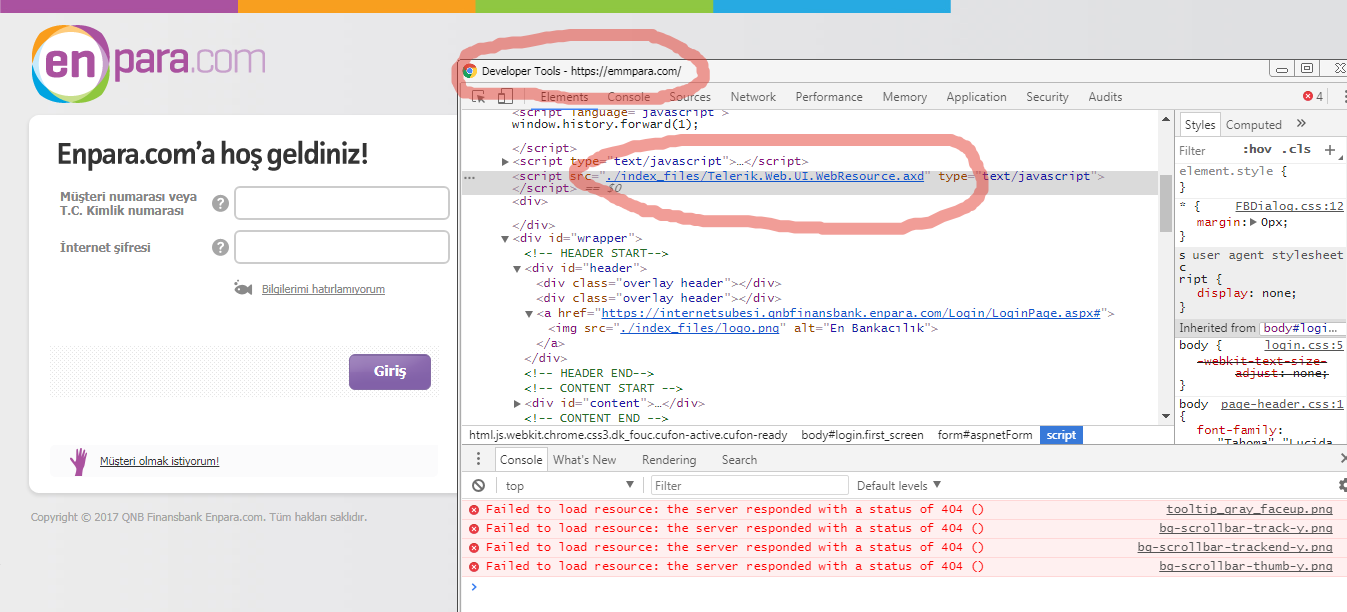Click error icon on bg-scrollbar-thumb-y.png row
The width and height of the screenshot is (1347, 612).
coord(474,566)
